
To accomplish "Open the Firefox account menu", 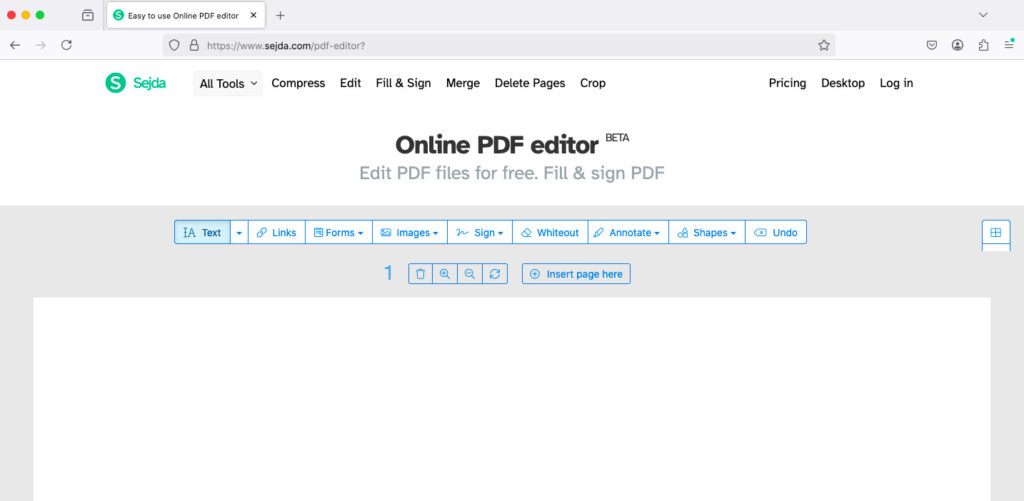I will tap(957, 45).
